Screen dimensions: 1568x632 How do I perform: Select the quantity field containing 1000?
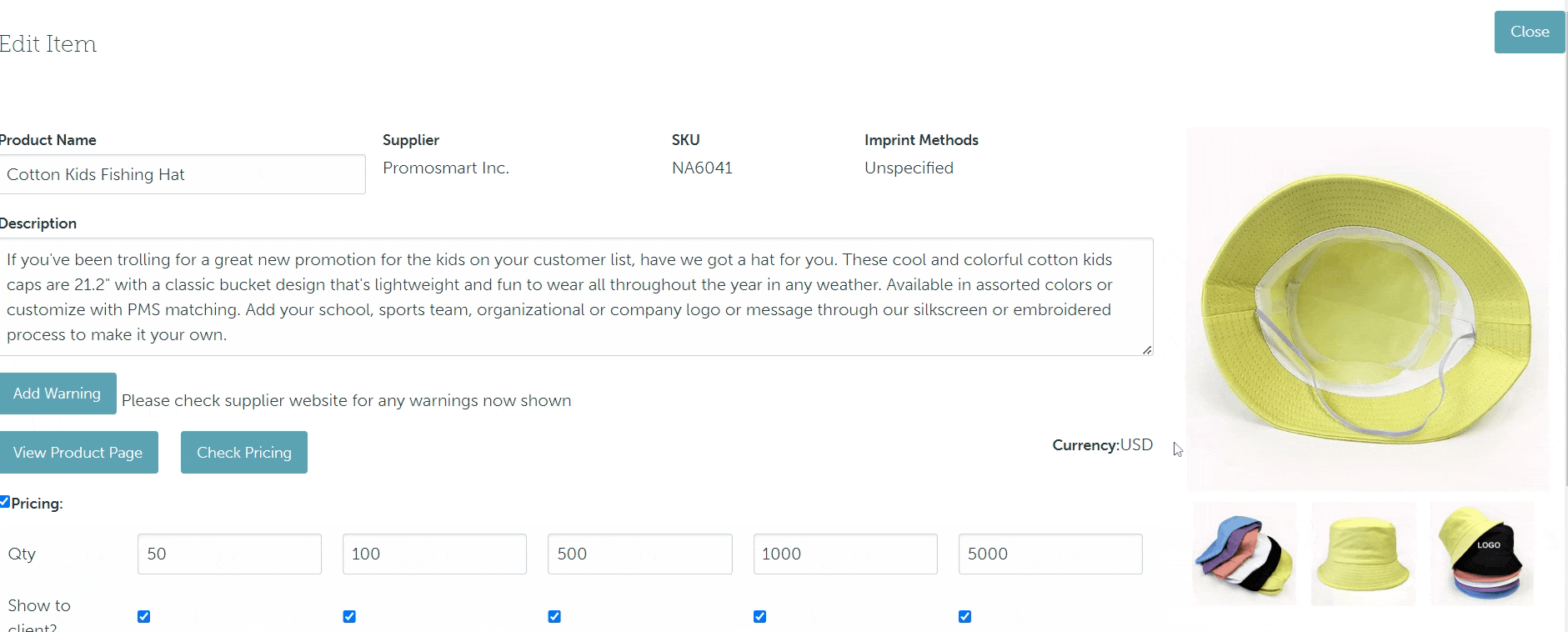tap(844, 554)
